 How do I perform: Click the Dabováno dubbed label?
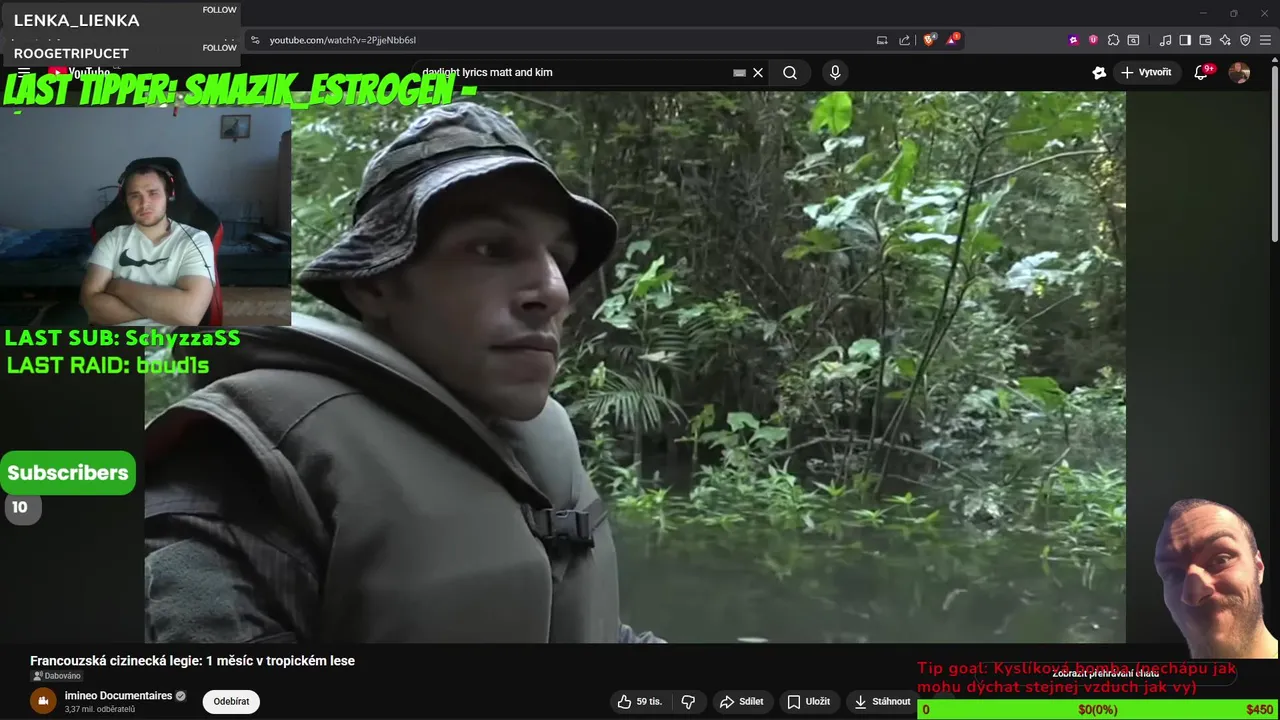click(x=56, y=676)
